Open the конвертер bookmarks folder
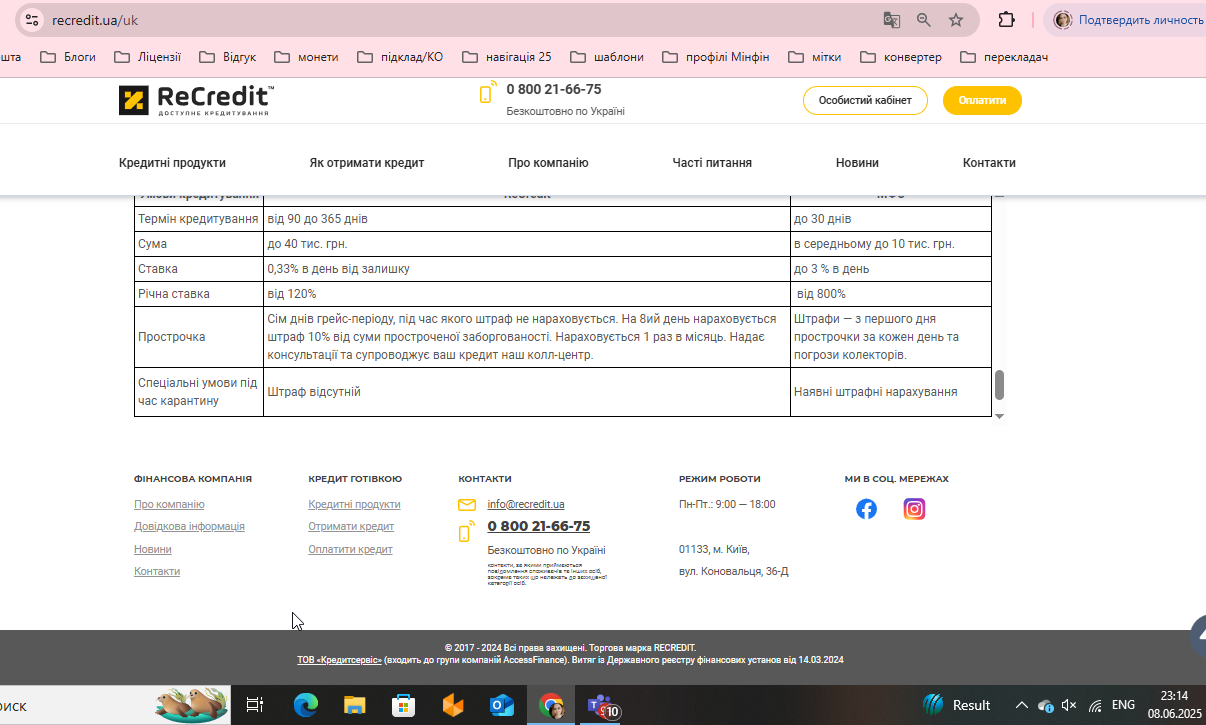Viewport: 1206px width, 725px height. point(901,57)
